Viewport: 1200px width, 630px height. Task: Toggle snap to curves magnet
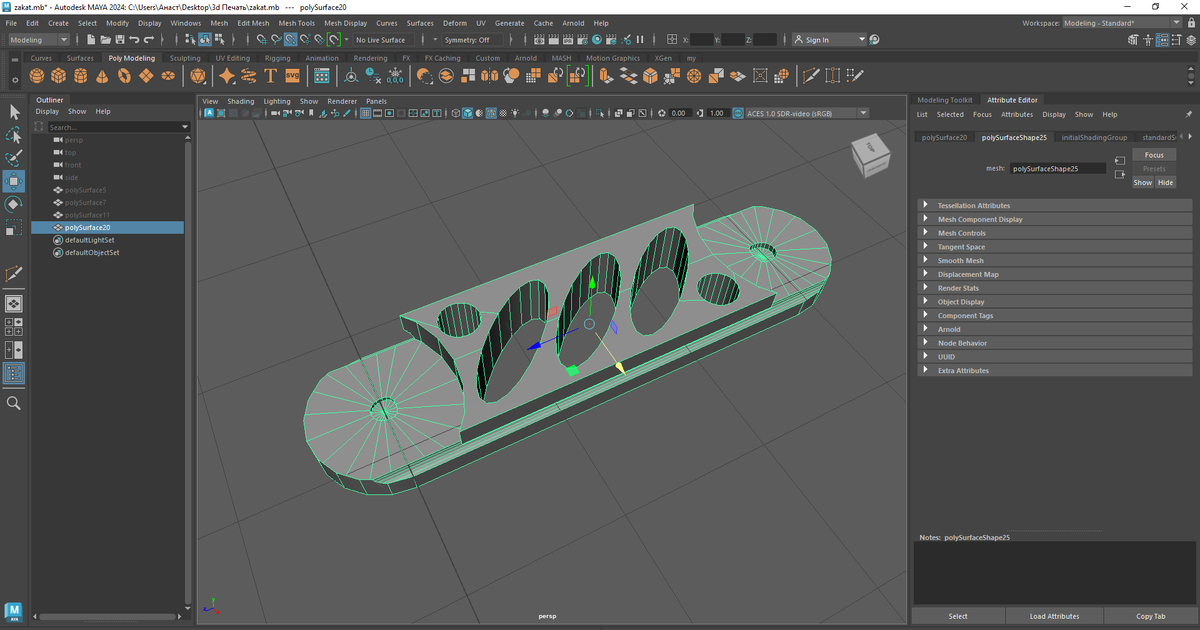pyautogui.click(x=275, y=40)
